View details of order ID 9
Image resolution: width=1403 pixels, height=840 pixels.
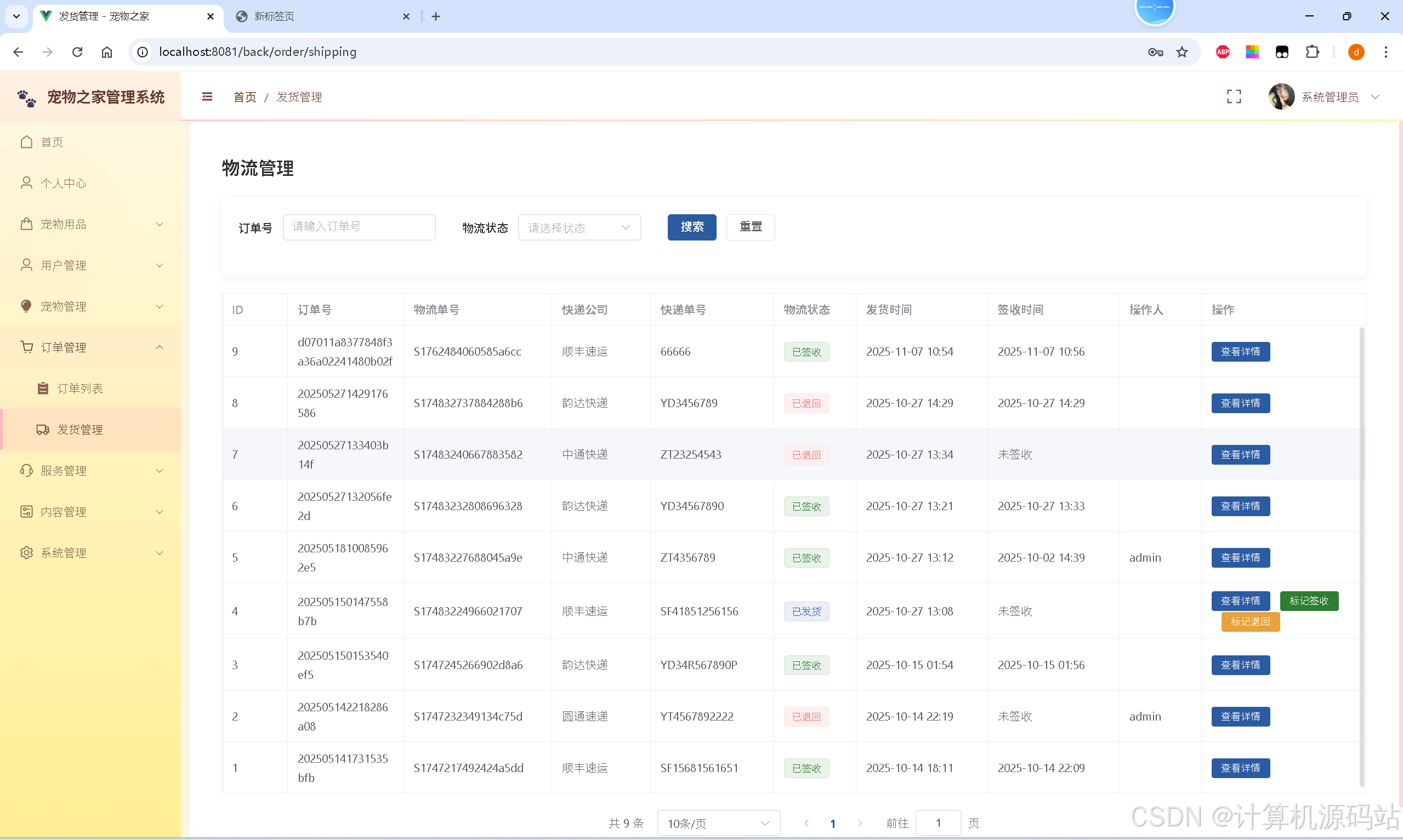click(x=1241, y=352)
